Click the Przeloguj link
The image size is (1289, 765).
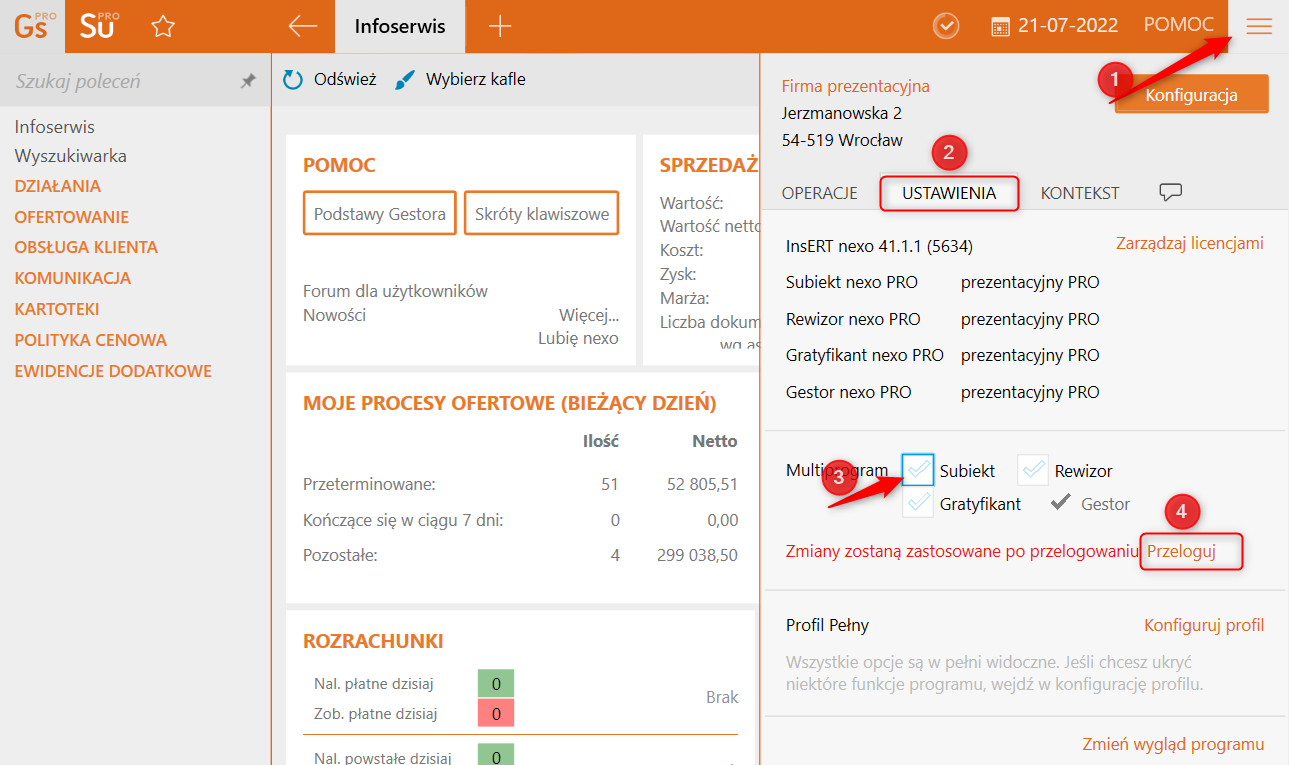[1181, 551]
